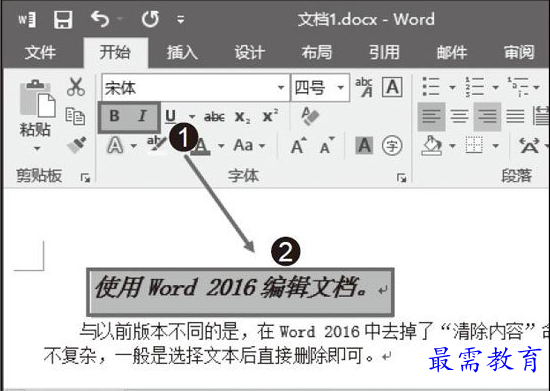Open the underline style dropdown arrow

(x=192, y=116)
